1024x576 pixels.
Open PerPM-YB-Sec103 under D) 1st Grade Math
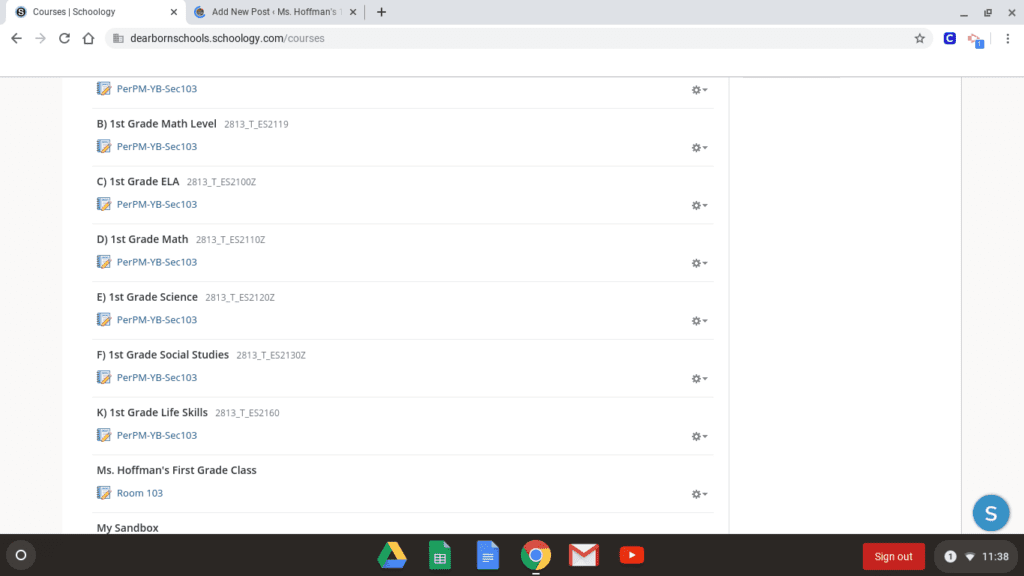click(x=157, y=262)
